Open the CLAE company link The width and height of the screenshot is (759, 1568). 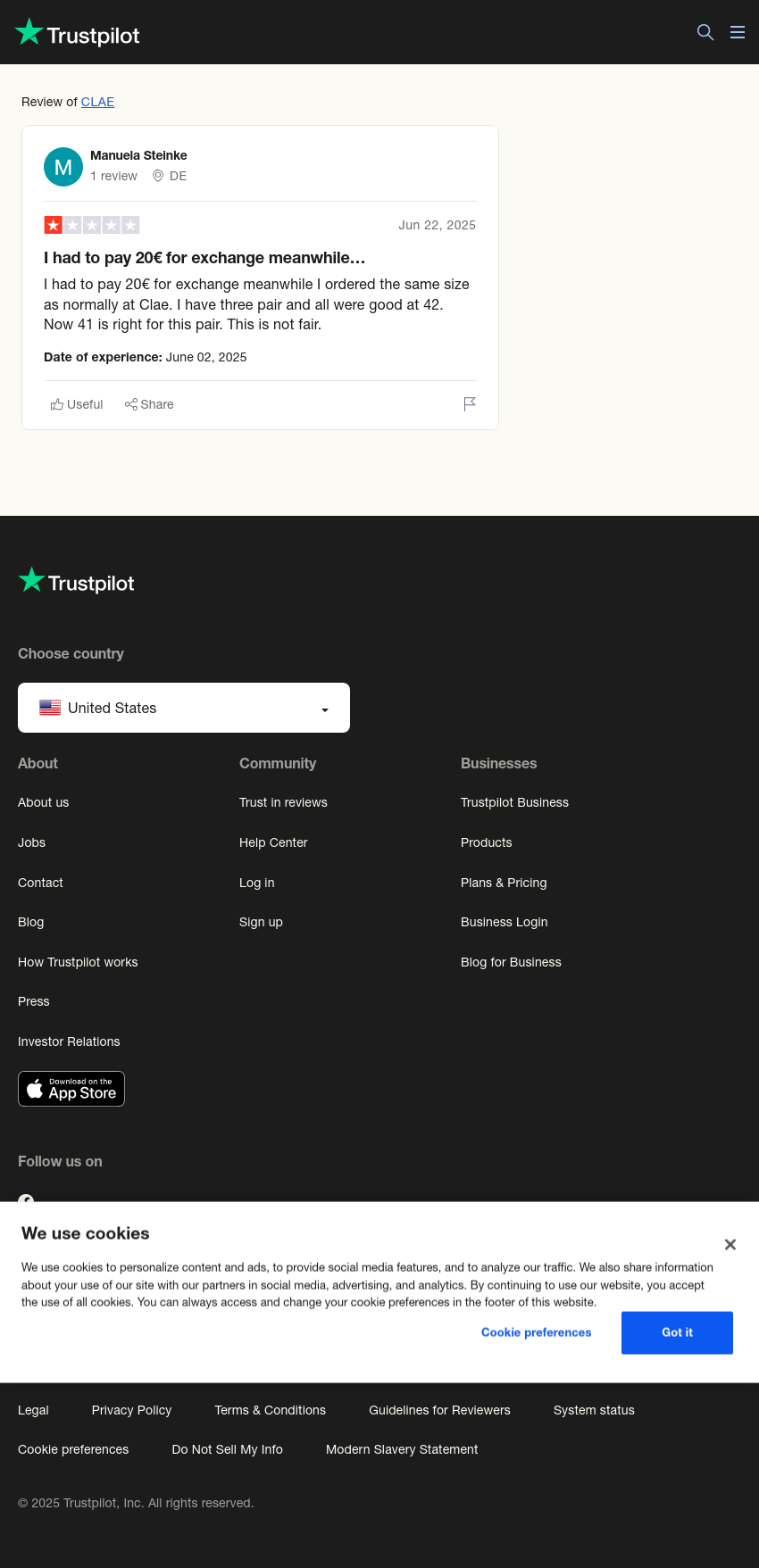click(97, 102)
